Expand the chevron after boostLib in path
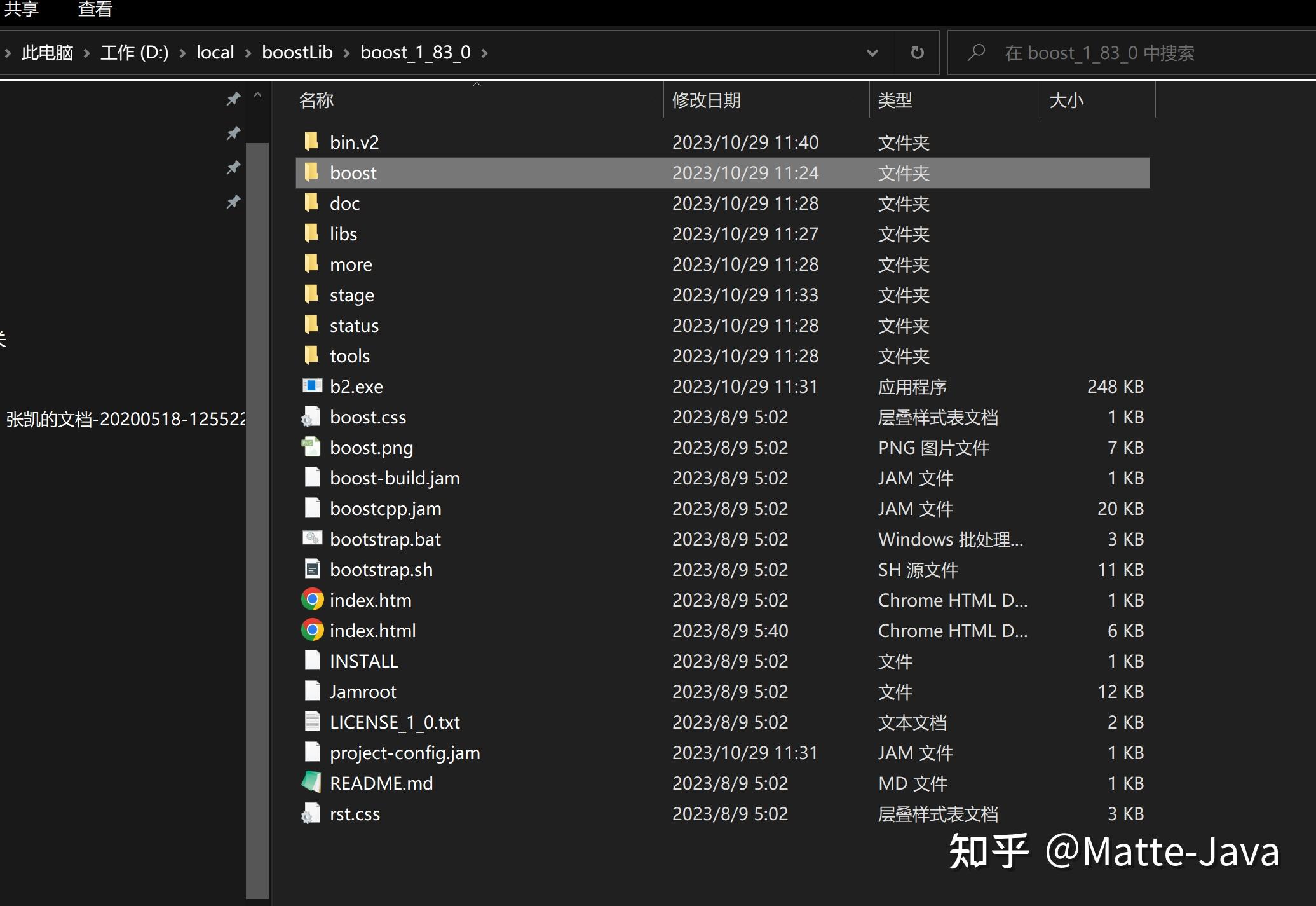 coord(347,53)
